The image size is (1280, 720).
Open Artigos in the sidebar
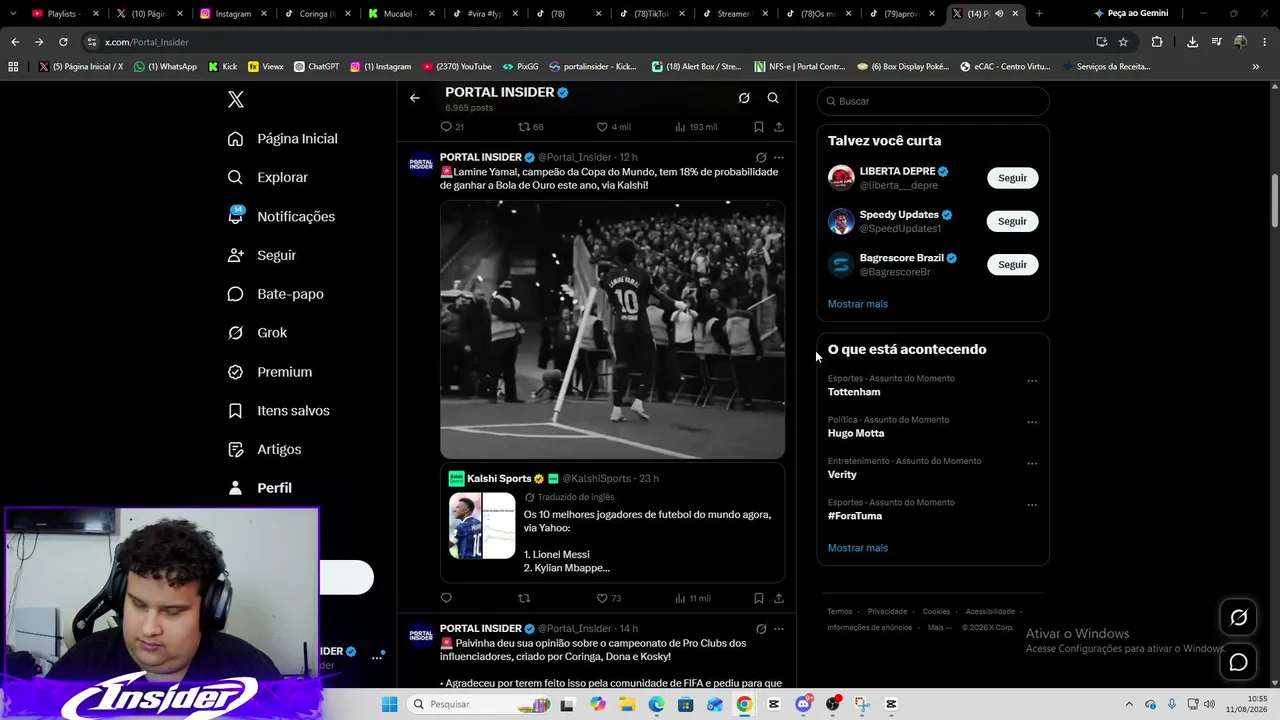click(x=264, y=450)
